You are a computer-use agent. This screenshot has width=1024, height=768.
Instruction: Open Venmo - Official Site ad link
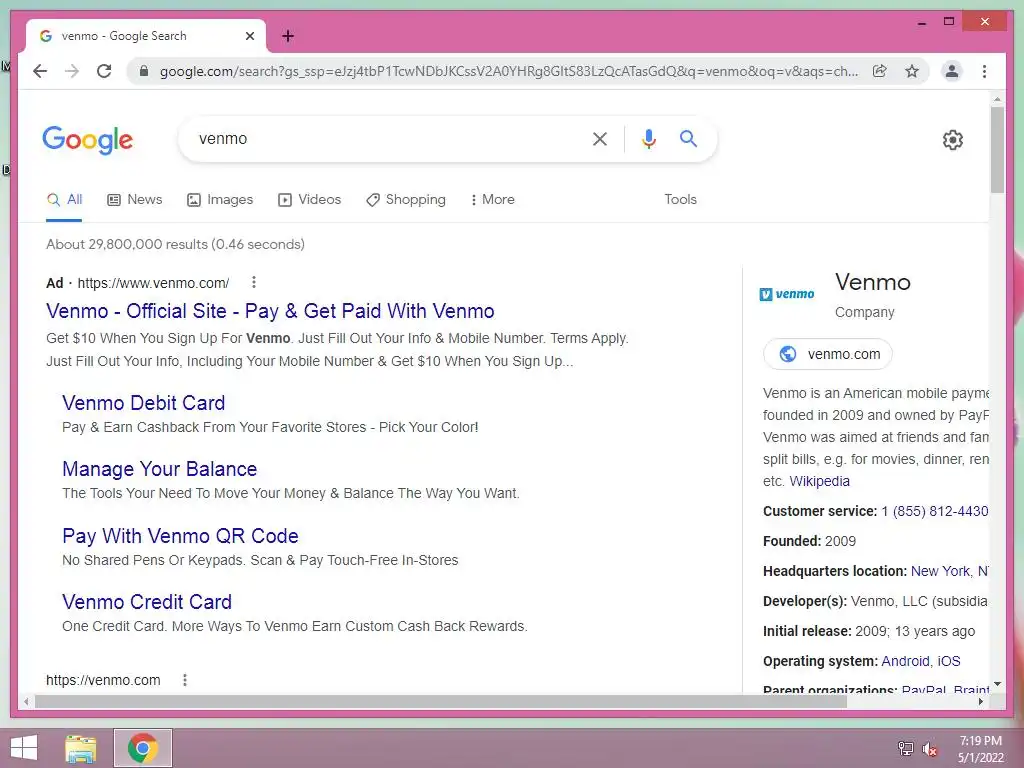(270, 312)
